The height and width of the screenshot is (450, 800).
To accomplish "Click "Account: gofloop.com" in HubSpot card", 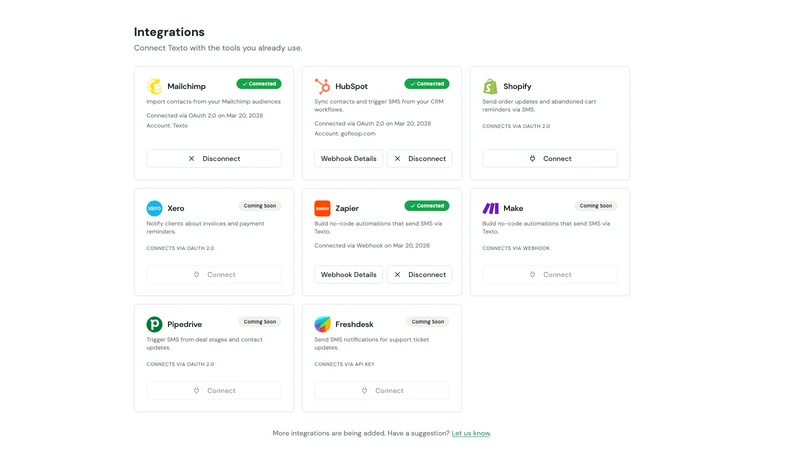I will tap(344, 134).
